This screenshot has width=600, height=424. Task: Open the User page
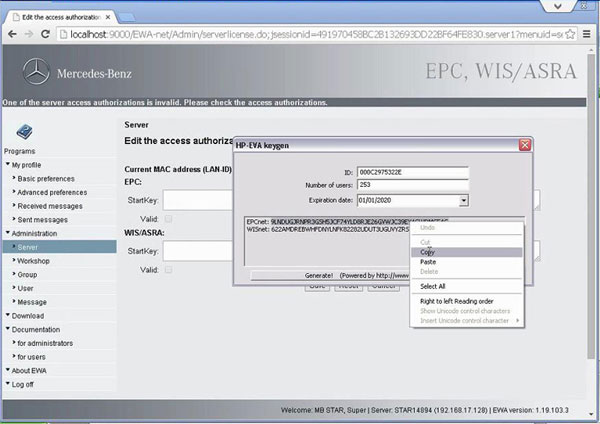(x=25, y=288)
